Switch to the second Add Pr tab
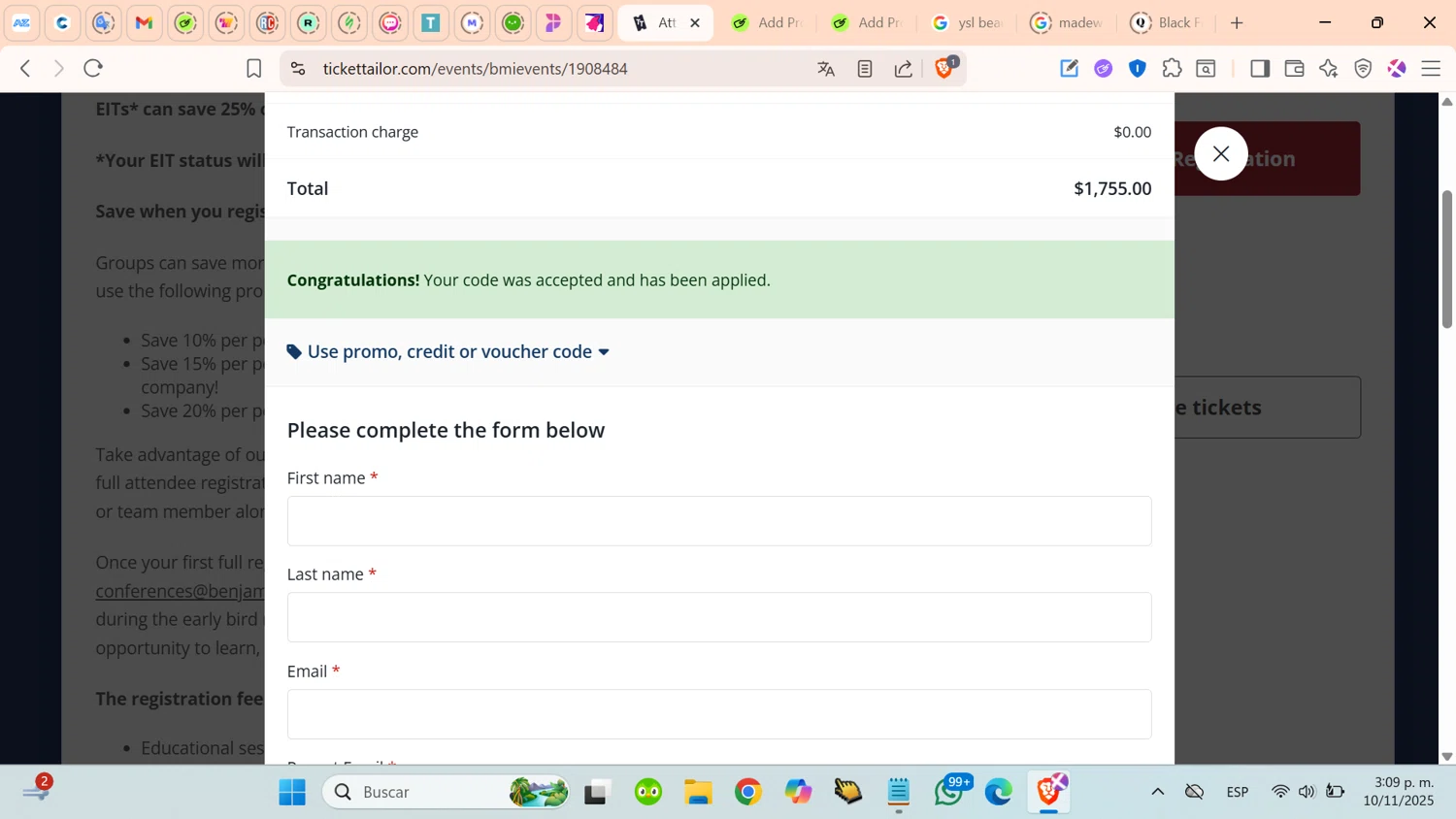 (x=868, y=22)
